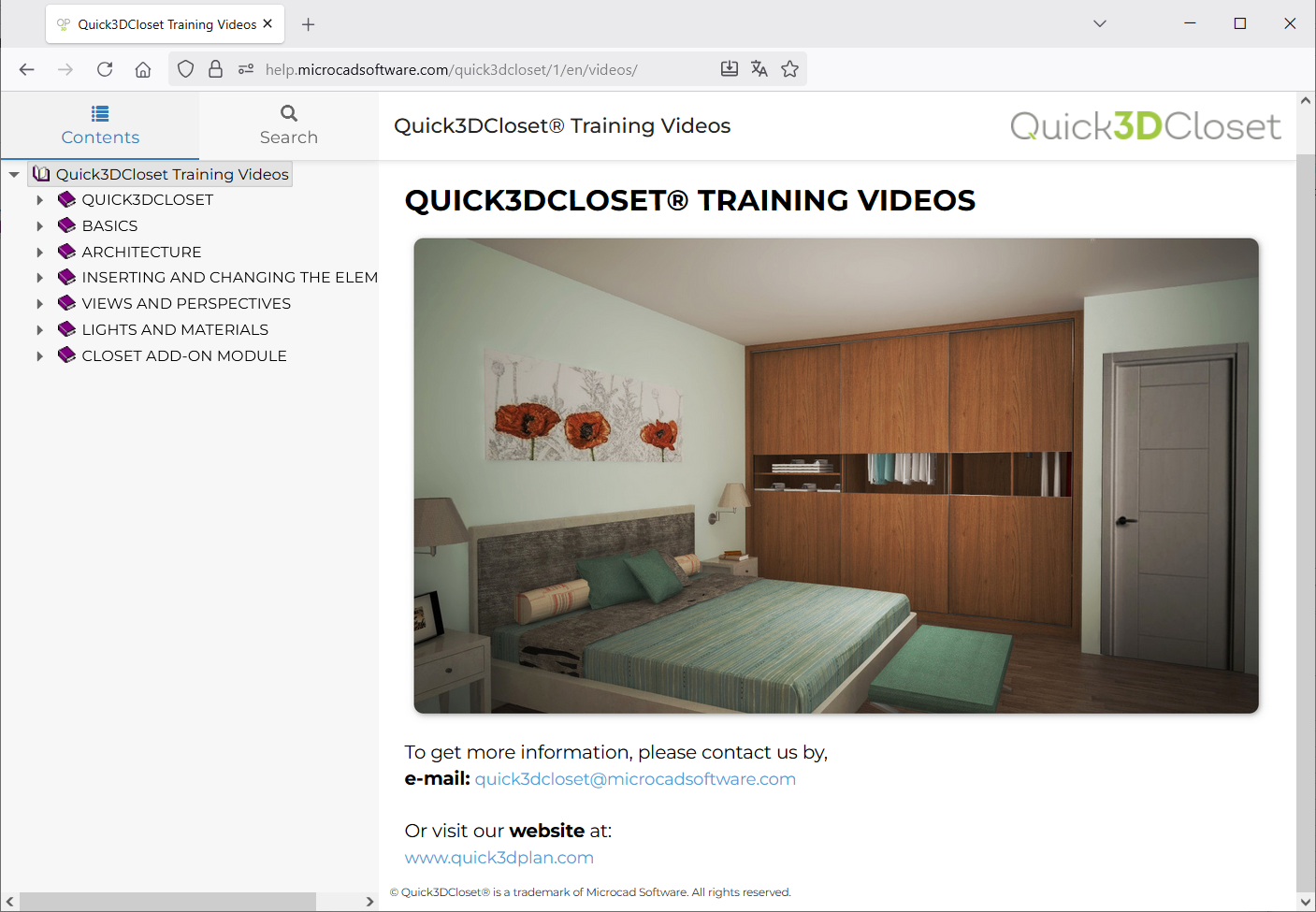Click the open book icon for Quick3DCloset Training Videos
1316x912 pixels.
tap(41, 174)
